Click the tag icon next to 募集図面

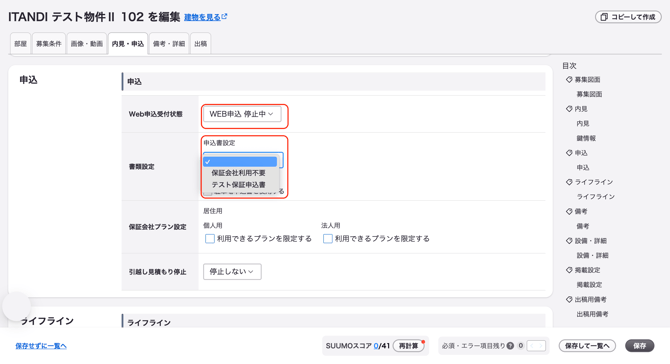[569, 79]
